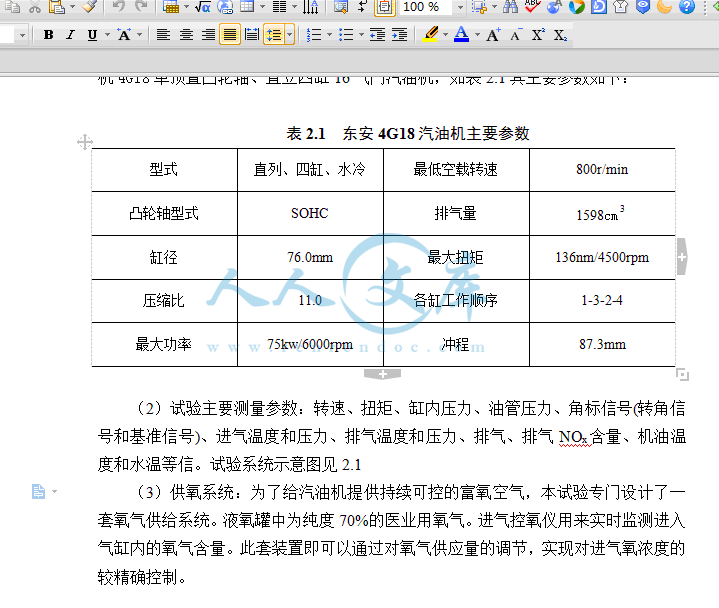Image resolution: width=719 pixels, height=608 pixels.
Task: Open font color dropdown arrow
Action: 477,35
